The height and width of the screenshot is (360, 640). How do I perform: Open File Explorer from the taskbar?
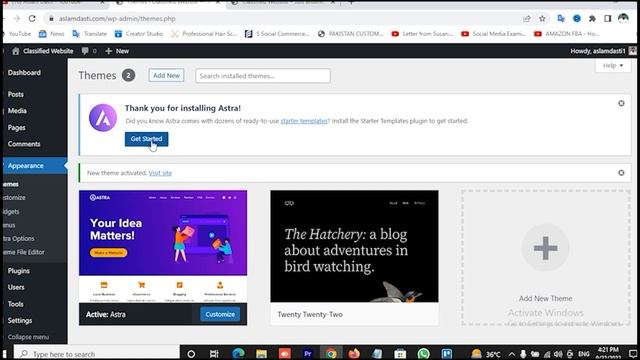point(261,354)
